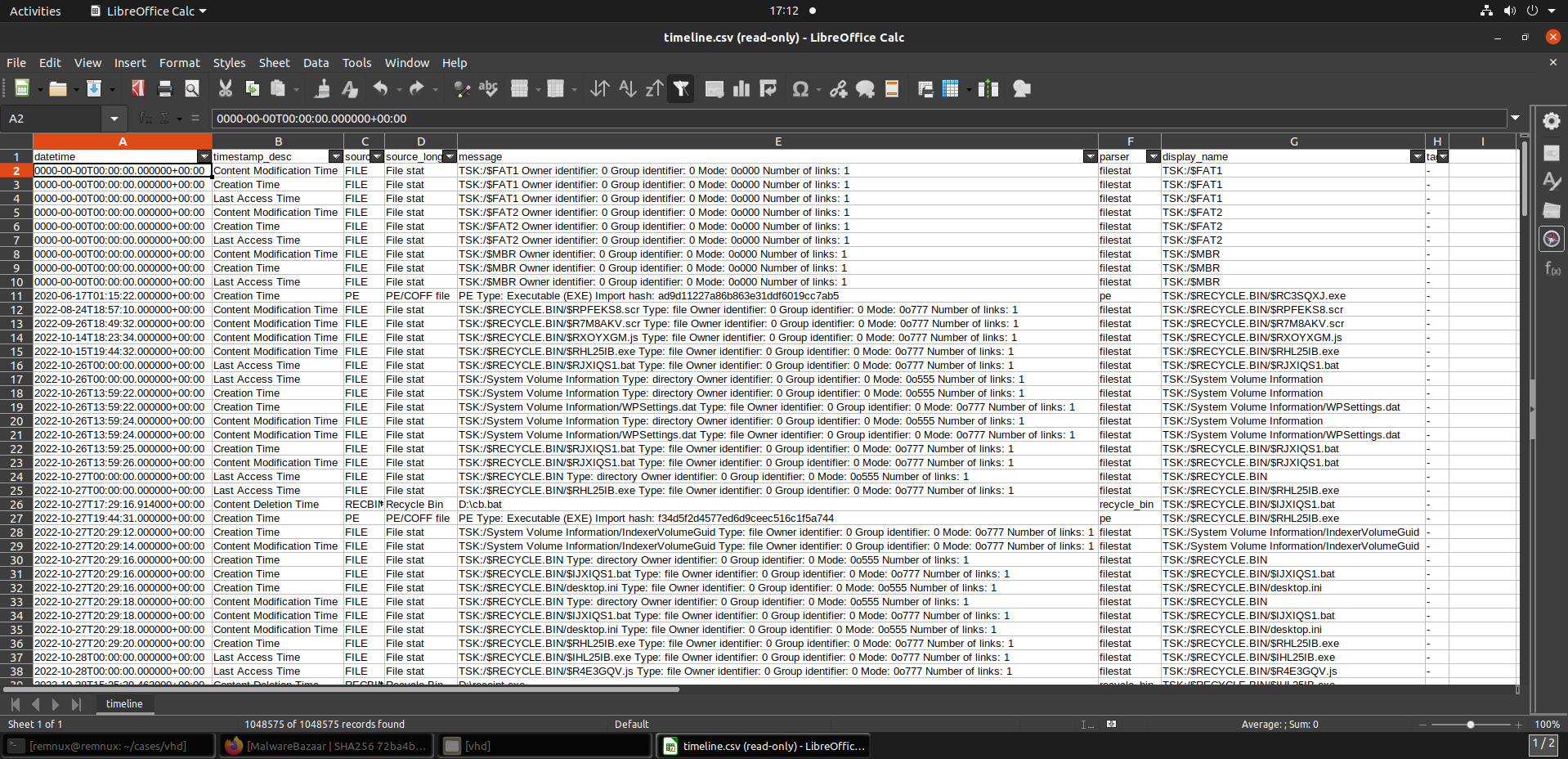
Task: Open the Tools menu
Action: pyautogui.click(x=356, y=63)
